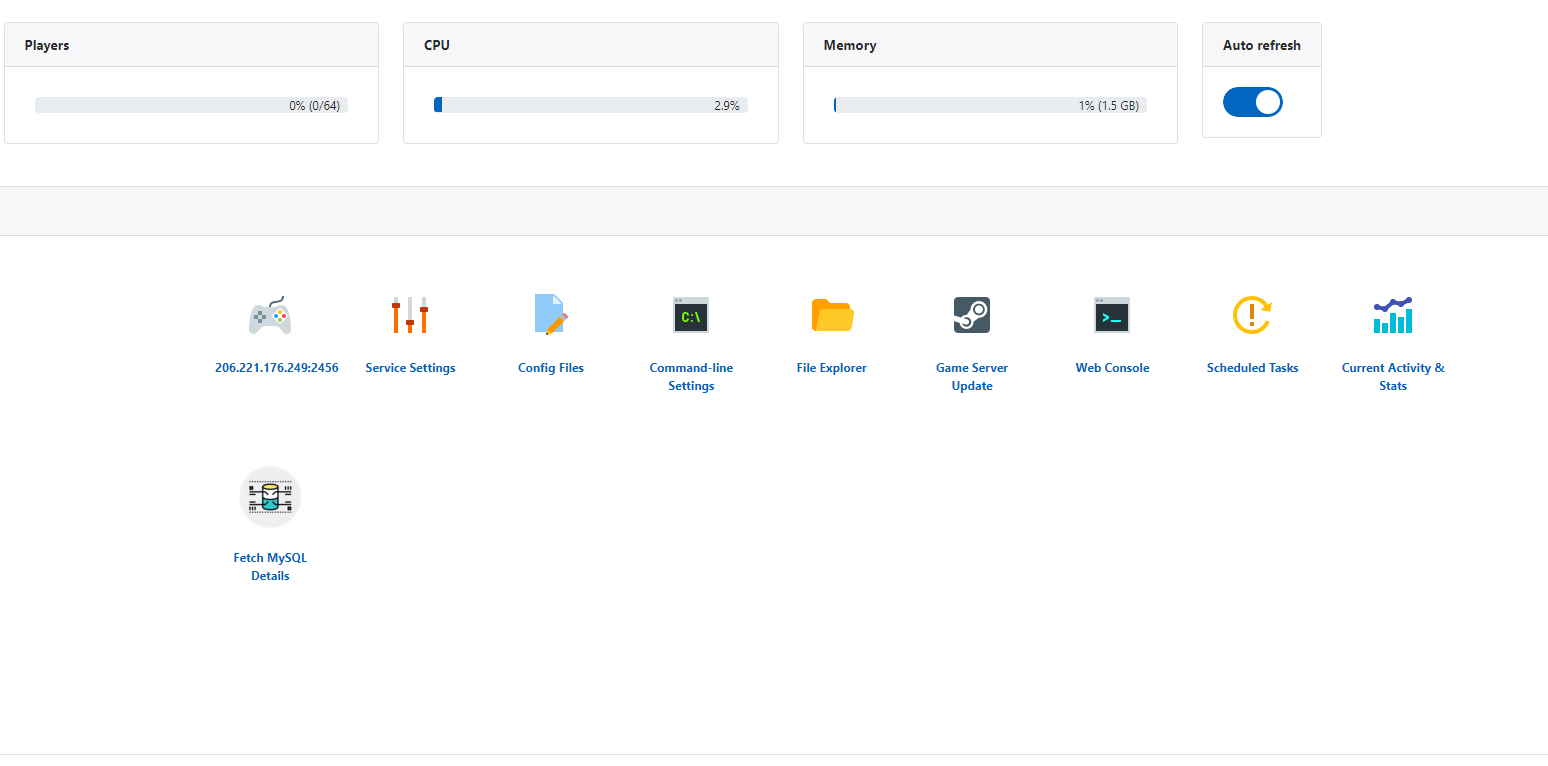Open Current Activity & Stats chart icon
This screenshot has height=766, width=1548.
[x=1393, y=315]
